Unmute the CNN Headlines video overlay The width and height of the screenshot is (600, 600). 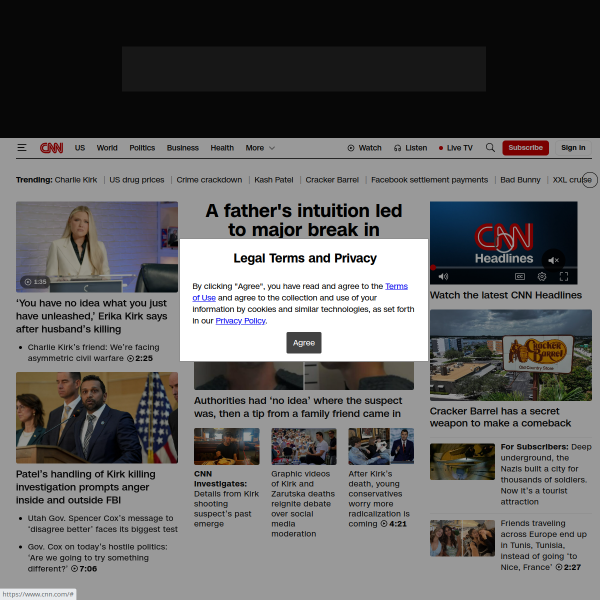(x=553, y=260)
